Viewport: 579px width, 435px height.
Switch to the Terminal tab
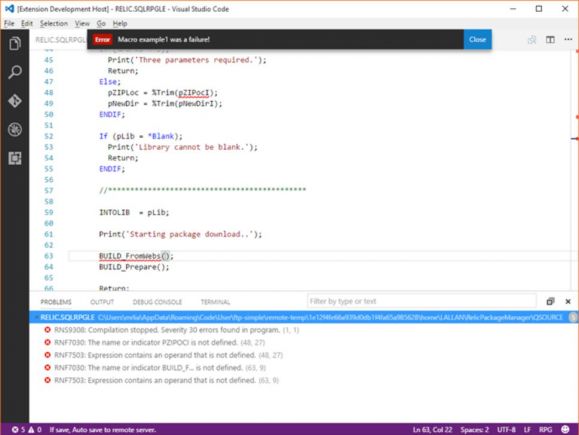click(x=215, y=302)
